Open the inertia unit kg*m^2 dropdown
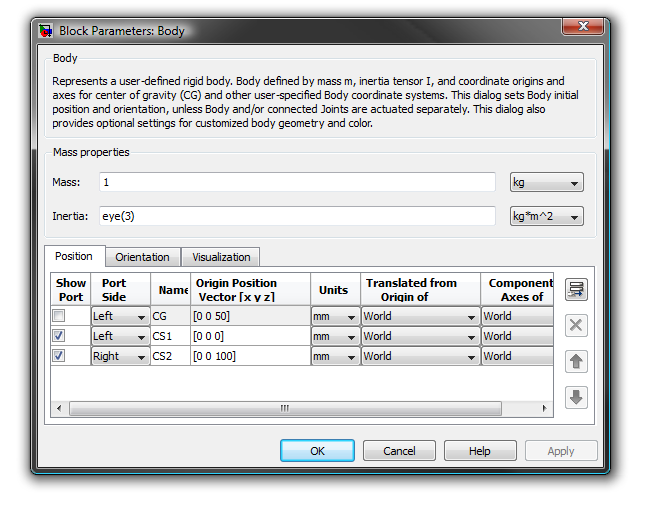Screen dimensions: 663x511 pos(546,216)
